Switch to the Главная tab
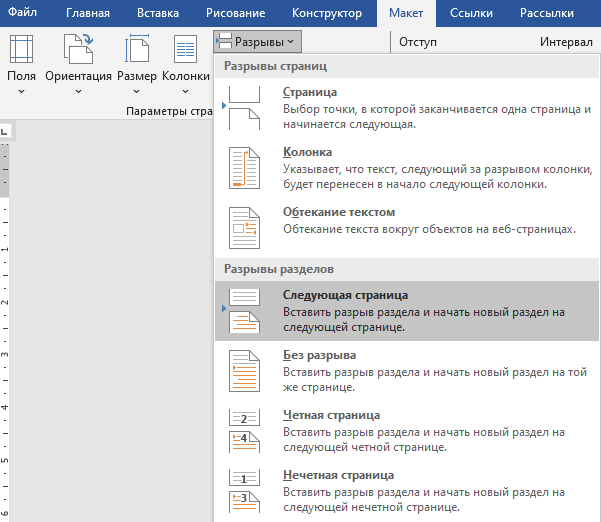This screenshot has width=601, height=522. tap(88, 13)
